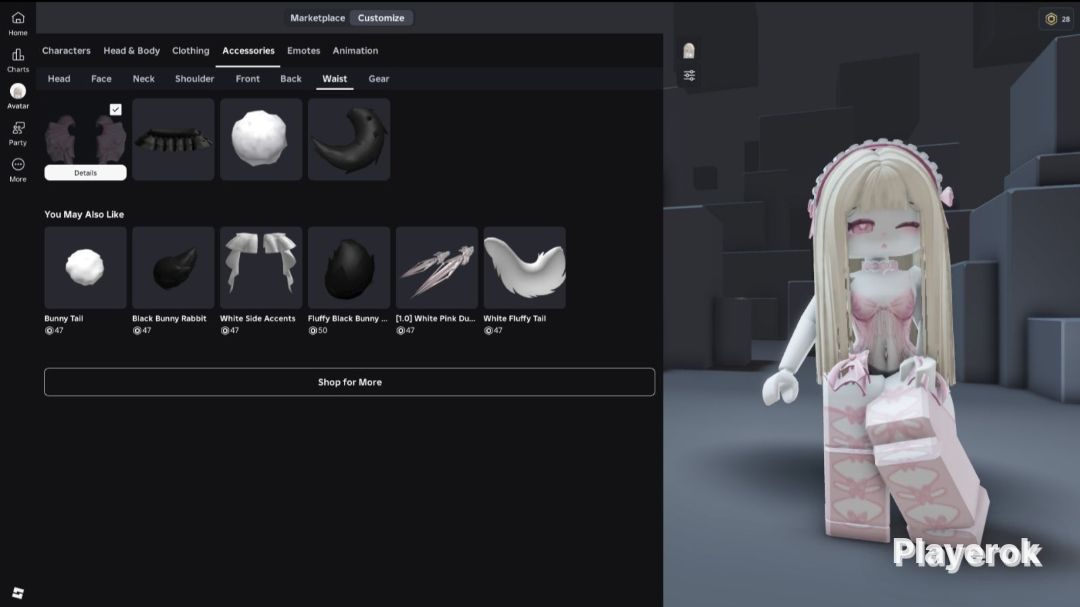Screen dimensions: 1080x607
Task: Equip the black ruffled skirt item
Action: click(174, 139)
